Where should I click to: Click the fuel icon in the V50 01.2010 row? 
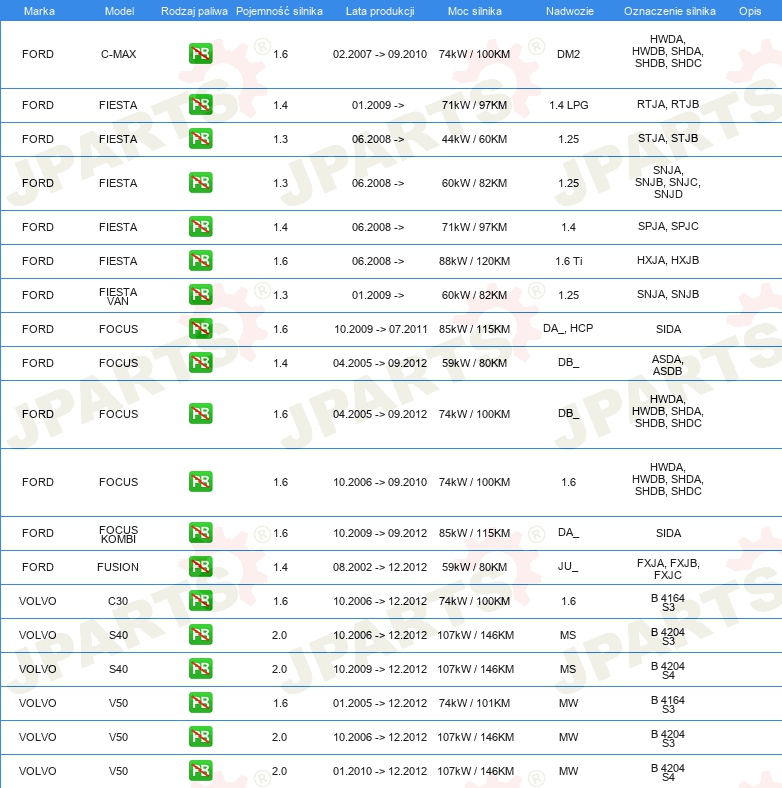(x=201, y=770)
